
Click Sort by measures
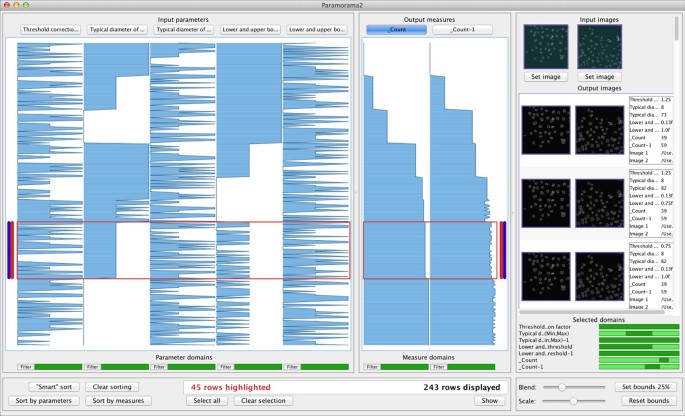tap(118, 401)
